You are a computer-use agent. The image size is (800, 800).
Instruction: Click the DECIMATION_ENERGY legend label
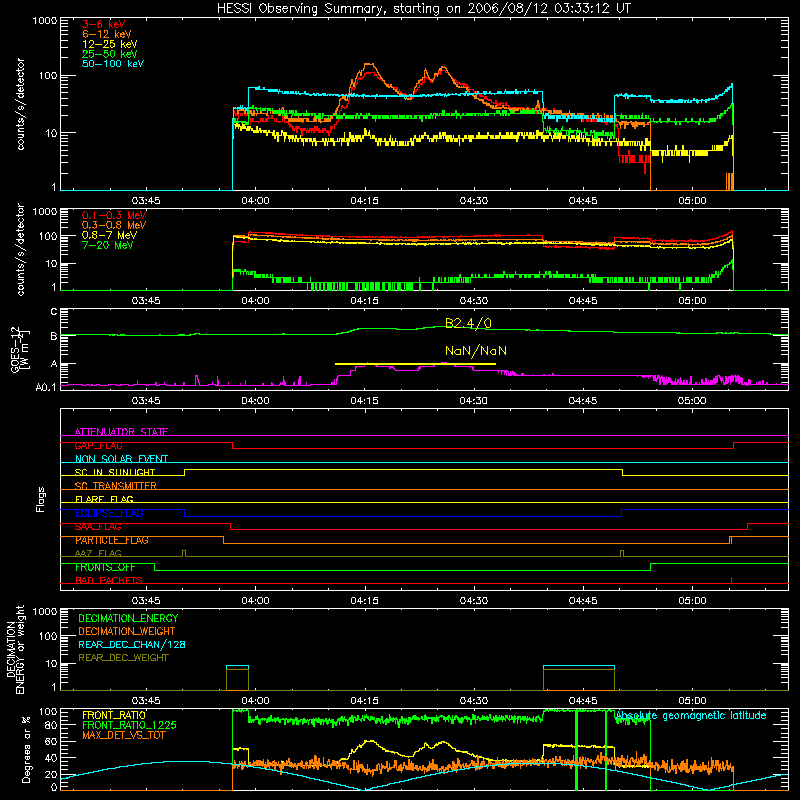coord(128,618)
